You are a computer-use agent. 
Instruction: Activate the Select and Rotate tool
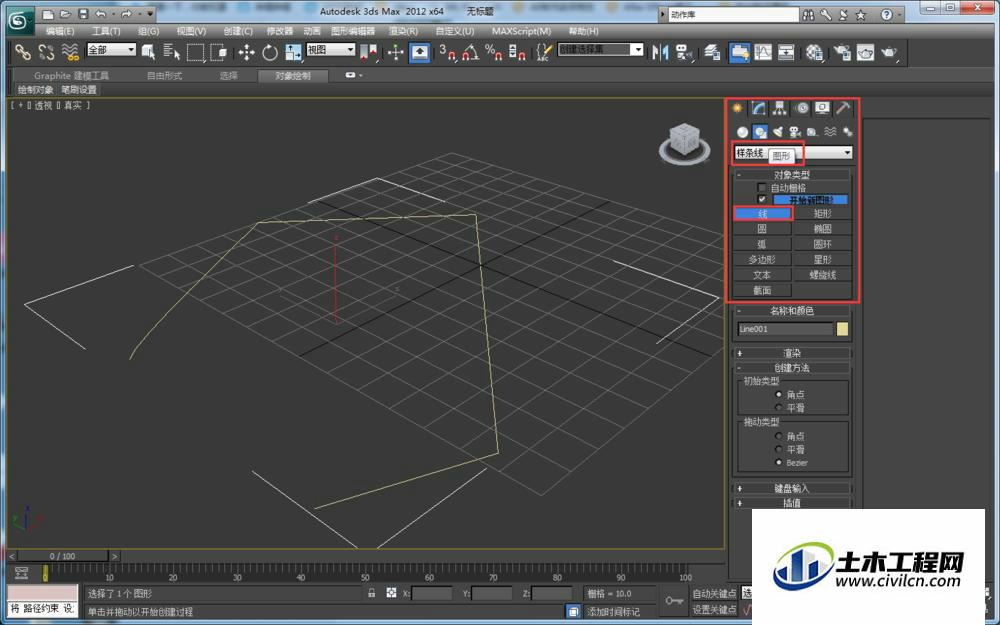coord(270,52)
